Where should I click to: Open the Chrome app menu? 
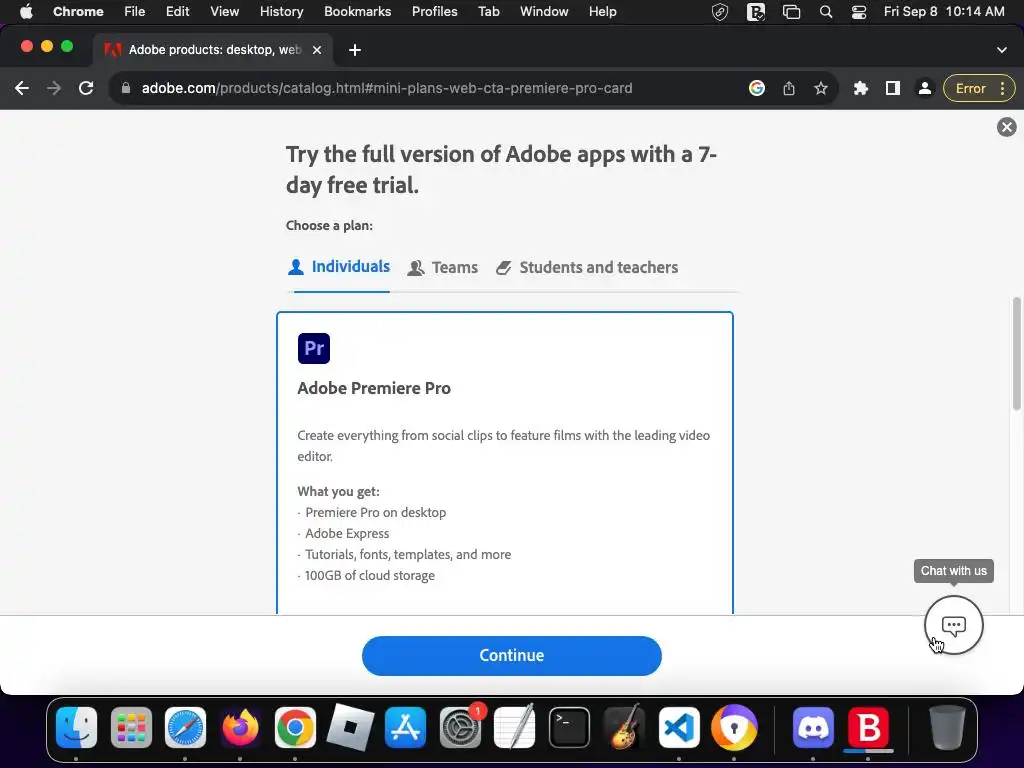click(x=78, y=12)
